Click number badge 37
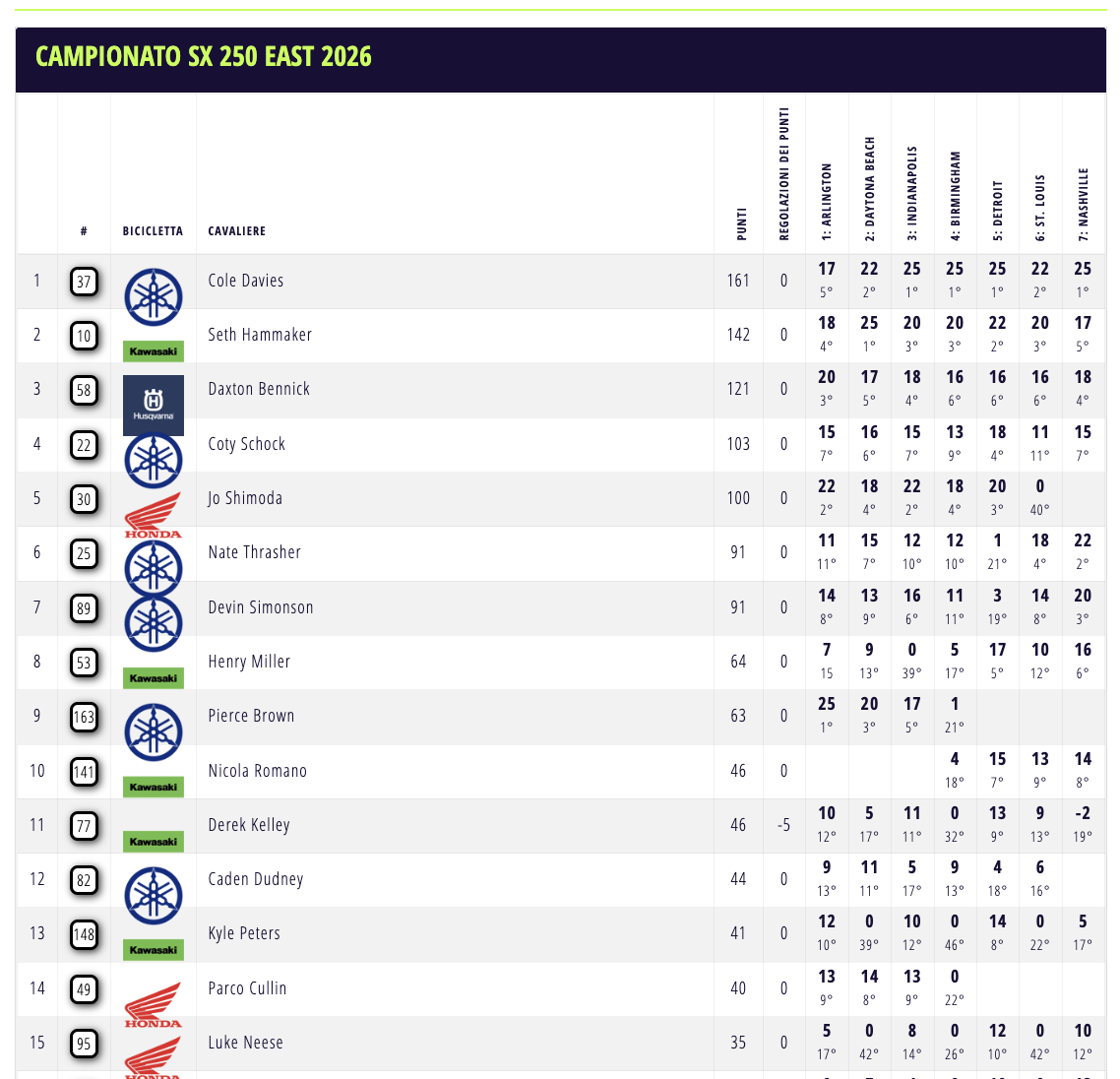The width and height of the screenshot is (1120, 1079). point(84,282)
